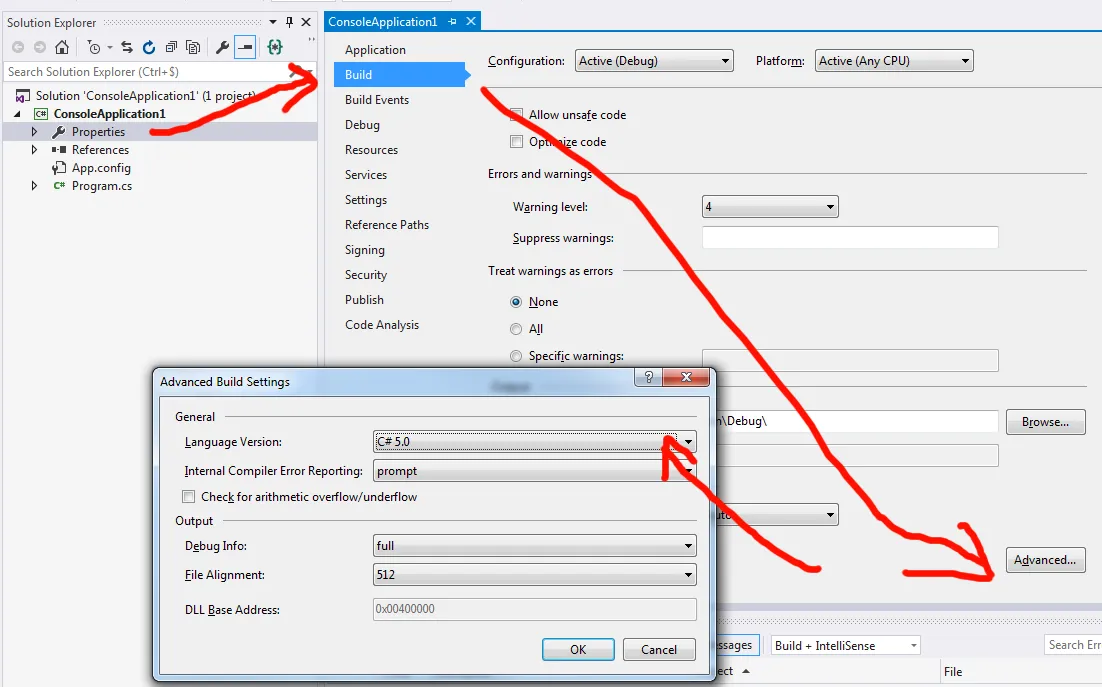
Task: Toggle the Optimize code checkbox
Action: 517,142
